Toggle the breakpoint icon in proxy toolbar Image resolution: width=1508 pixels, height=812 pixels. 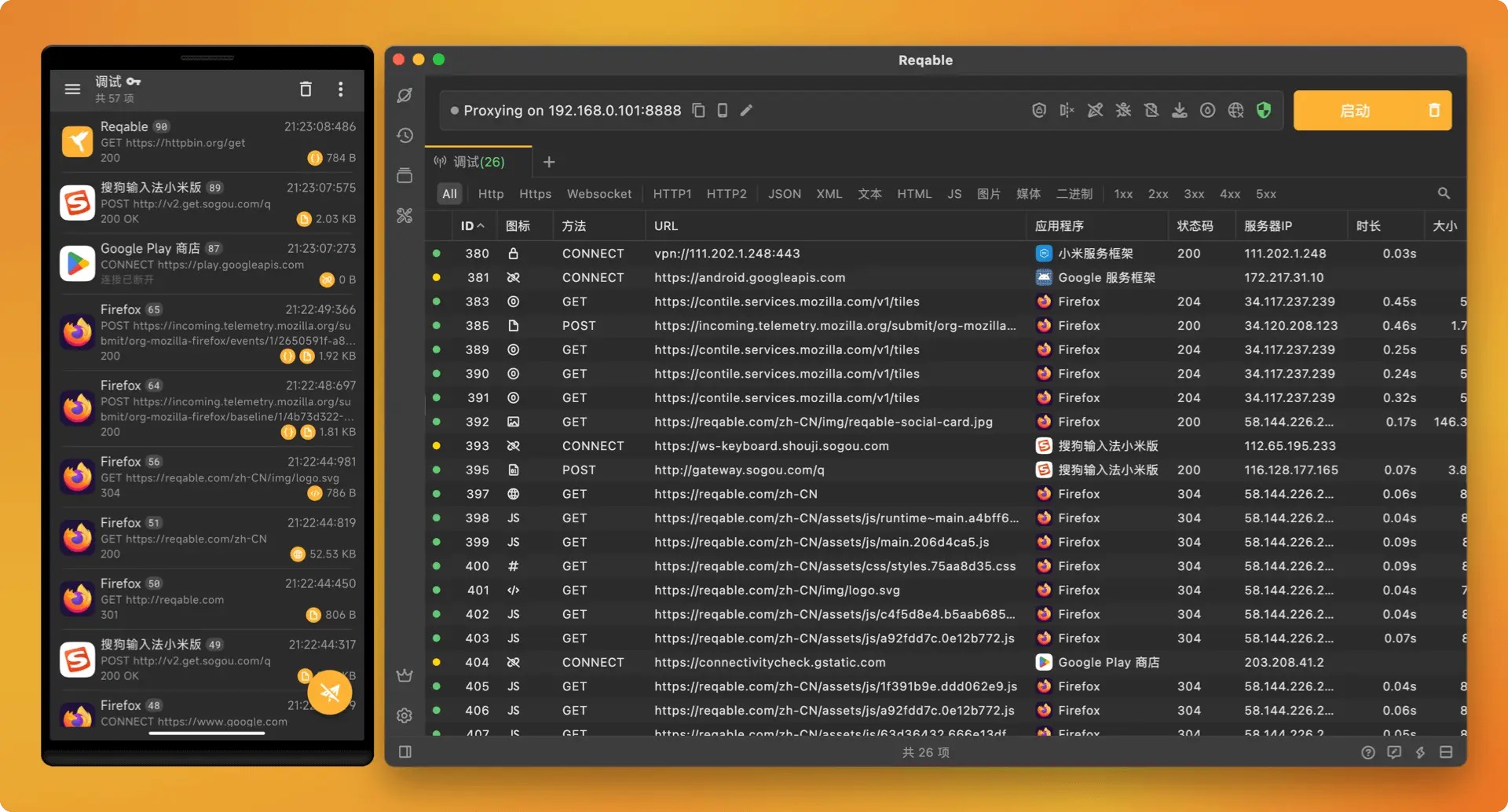click(x=1067, y=111)
